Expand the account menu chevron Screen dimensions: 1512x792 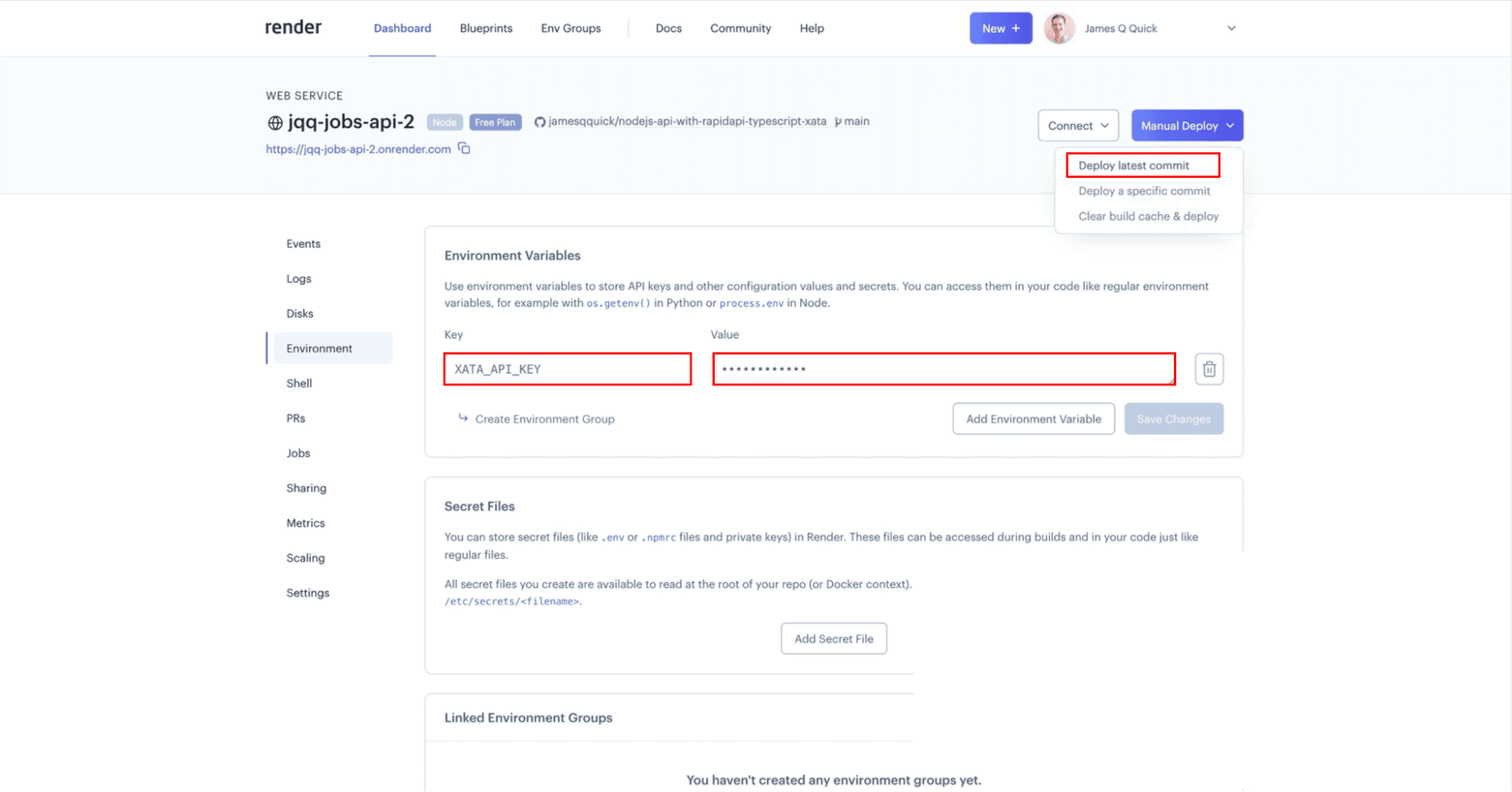pyautogui.click(x=1231, y=29)
